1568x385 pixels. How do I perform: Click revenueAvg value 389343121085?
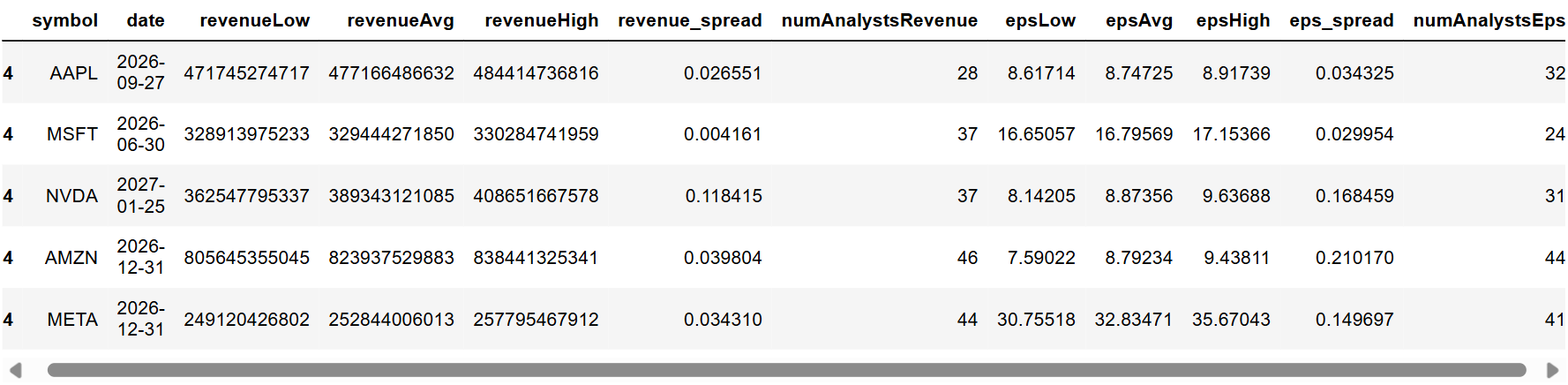[x=392, y=196]
